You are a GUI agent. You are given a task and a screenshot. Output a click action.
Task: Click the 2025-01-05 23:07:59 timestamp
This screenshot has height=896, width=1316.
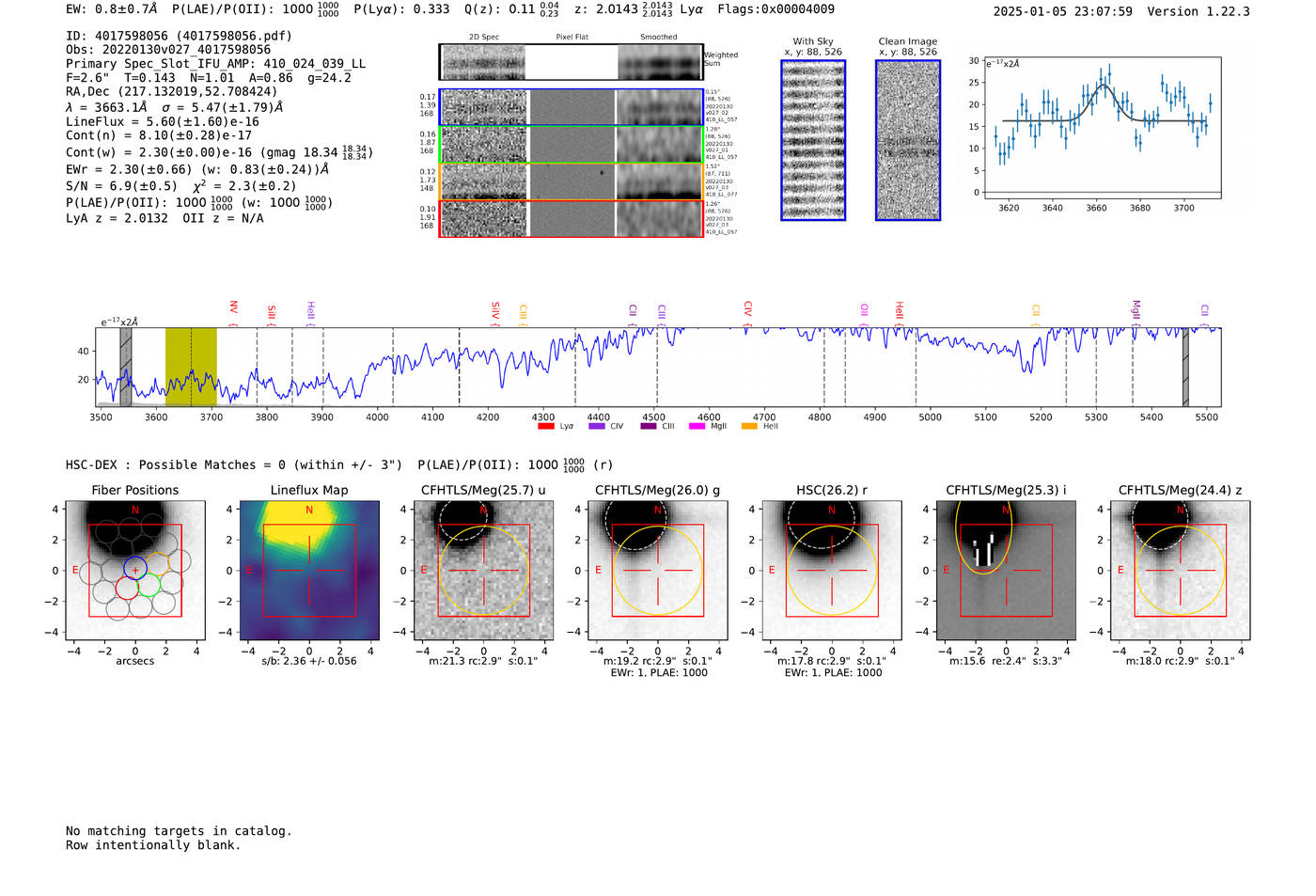(1062, 12)
